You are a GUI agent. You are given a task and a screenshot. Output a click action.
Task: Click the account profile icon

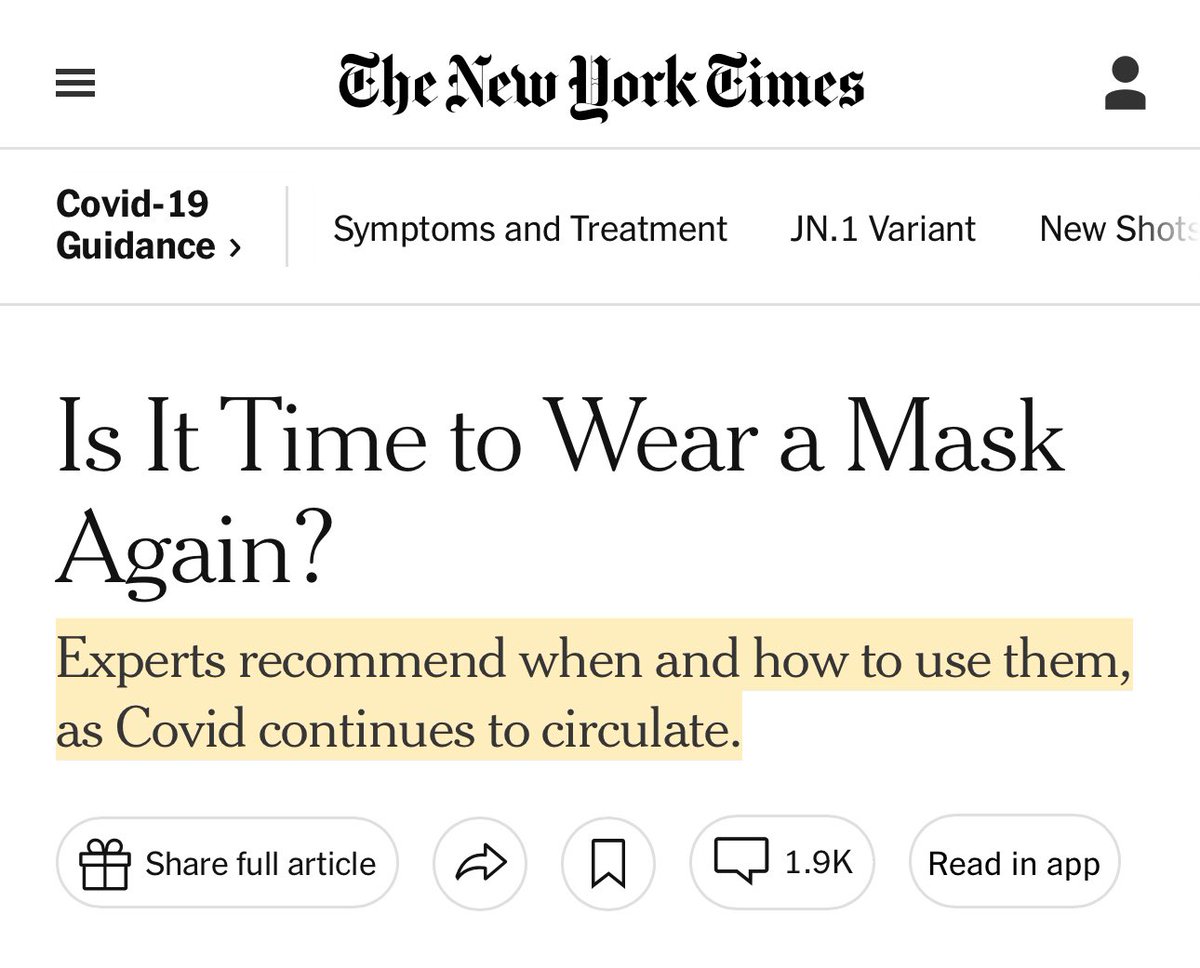tap(1125, 84)
